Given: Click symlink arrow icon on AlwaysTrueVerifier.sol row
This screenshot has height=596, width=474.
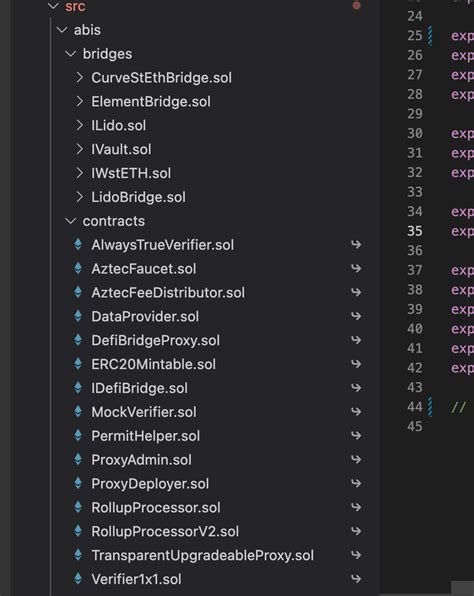Looking at the screenshot, I should pyautogui.click(x=356, y=244).
